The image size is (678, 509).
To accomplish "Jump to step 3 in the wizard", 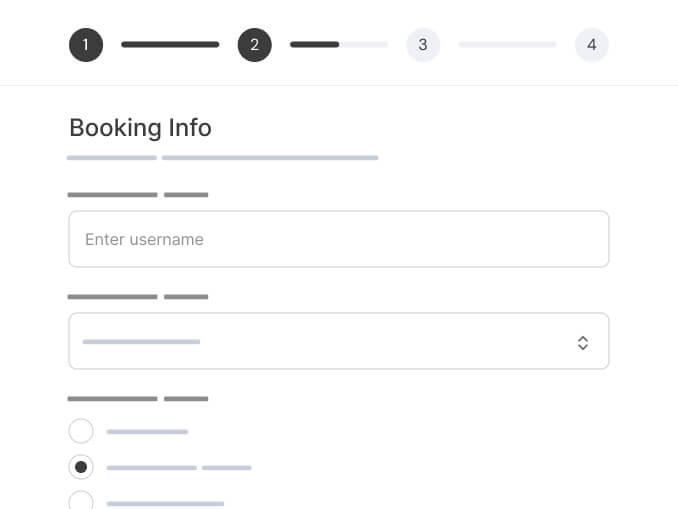I will click(x=423, y=45).
